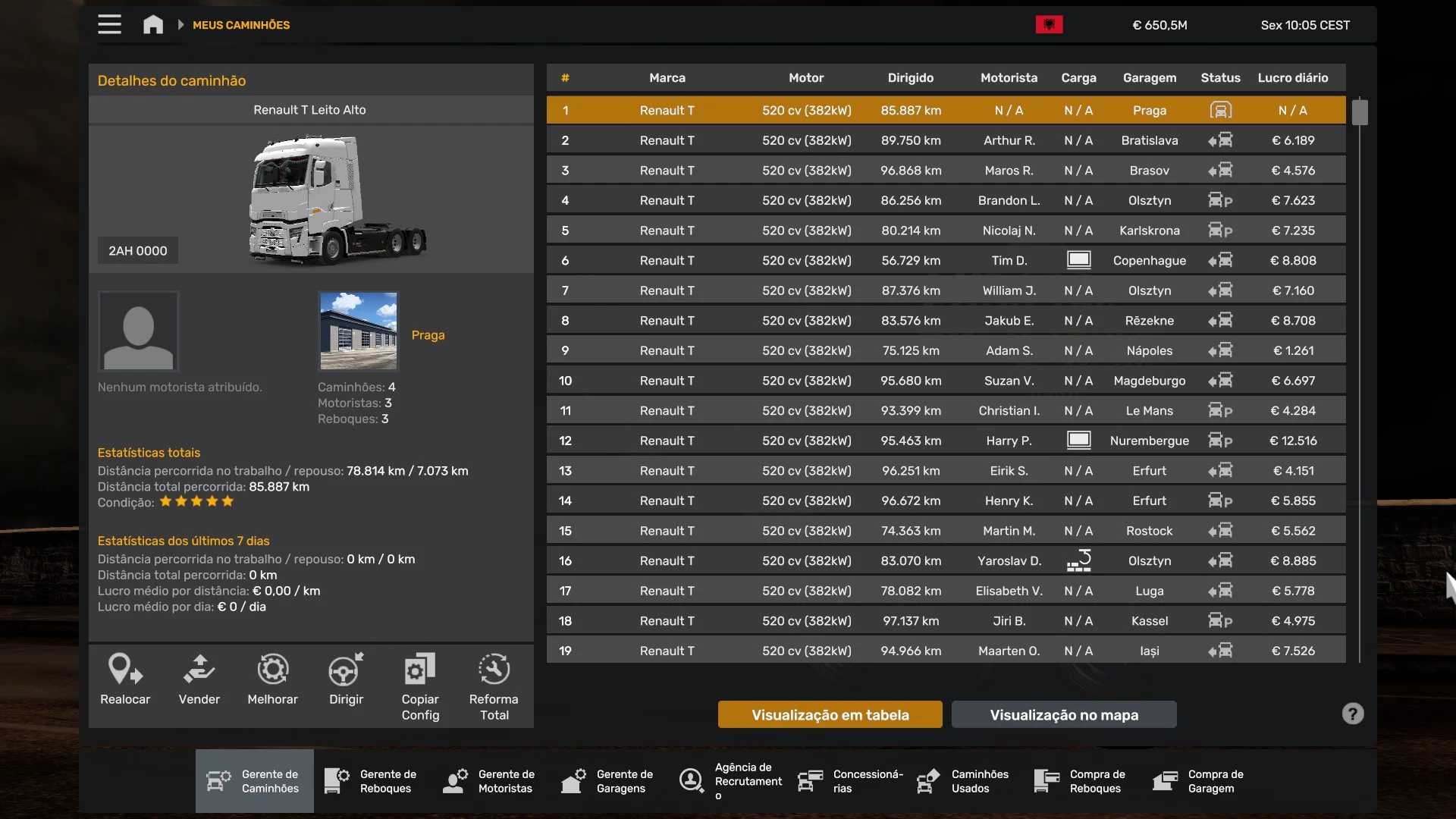1456x819 pixels.
Task: Click the Dirigir steering wheel icon
Action: tap(346, 670)
